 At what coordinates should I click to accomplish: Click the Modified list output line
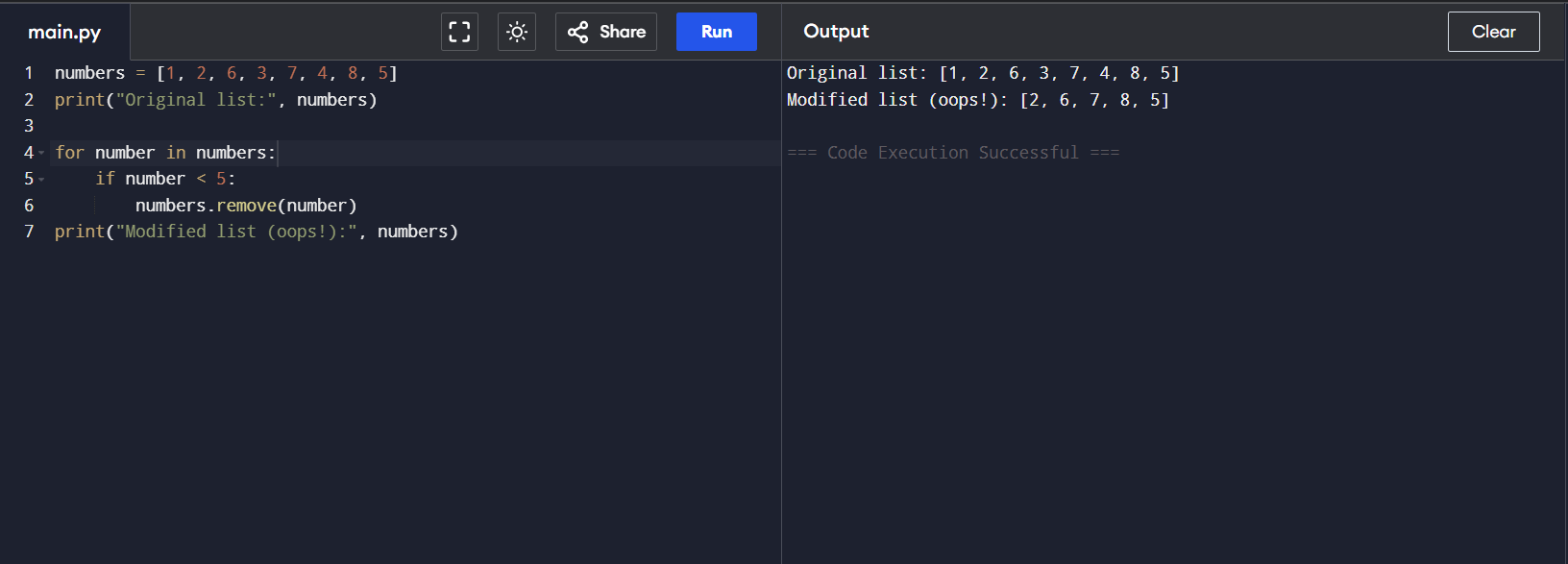977,100
